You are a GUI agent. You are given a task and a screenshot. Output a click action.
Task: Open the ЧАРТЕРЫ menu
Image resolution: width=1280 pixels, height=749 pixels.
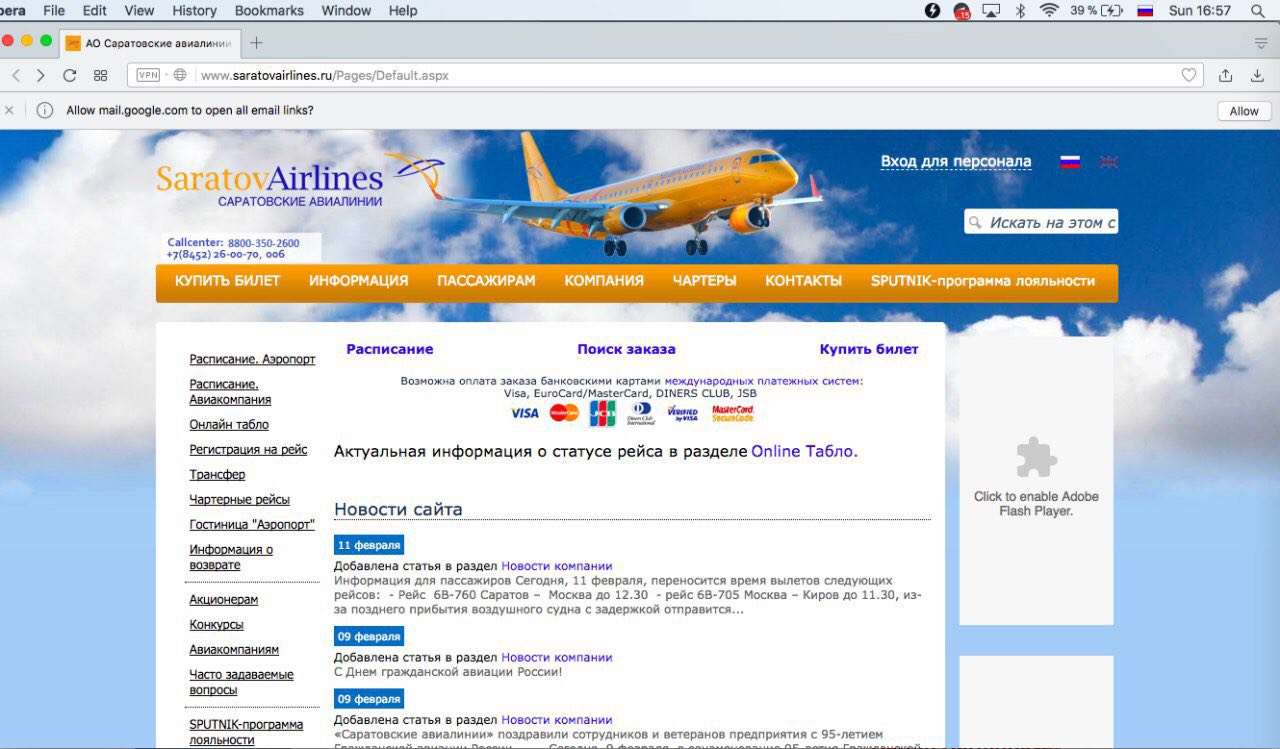(x=704, y=281)
